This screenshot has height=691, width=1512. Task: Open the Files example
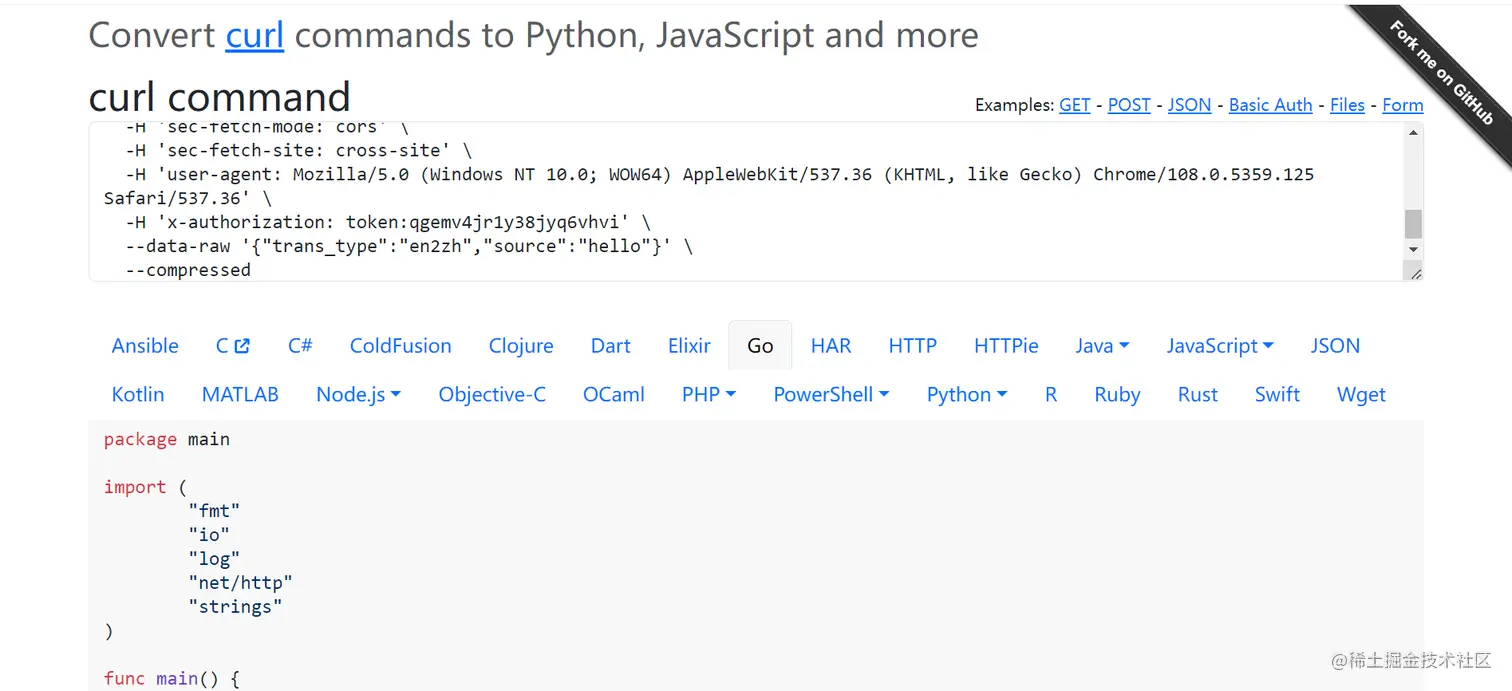1347,105
